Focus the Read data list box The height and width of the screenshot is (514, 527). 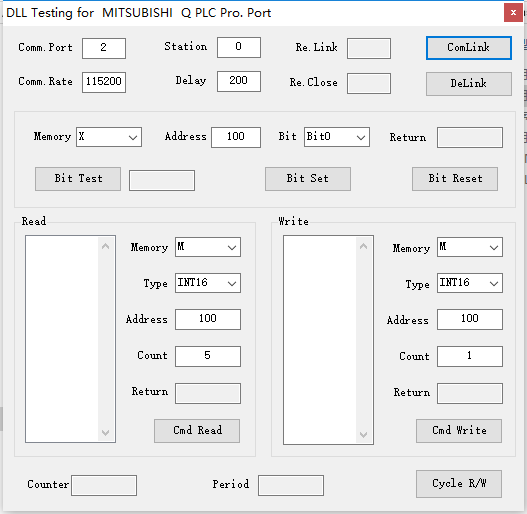coord(70,339)
